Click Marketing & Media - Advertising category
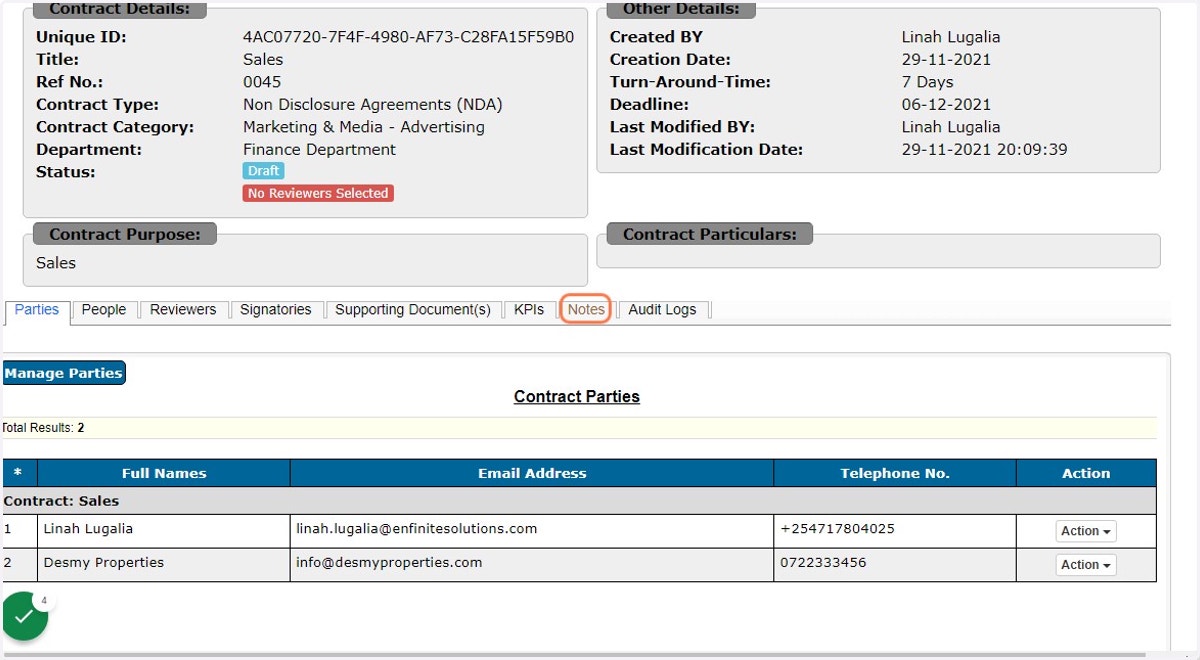The width and height of the screenshot is (1200, 660). tap(364, 127)
